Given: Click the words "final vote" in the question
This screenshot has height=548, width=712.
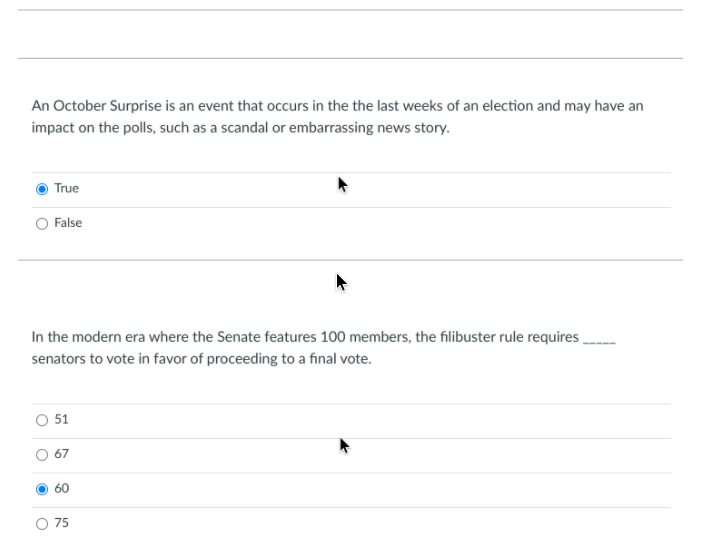Looking at the screenshot, I should pos(338,359).
